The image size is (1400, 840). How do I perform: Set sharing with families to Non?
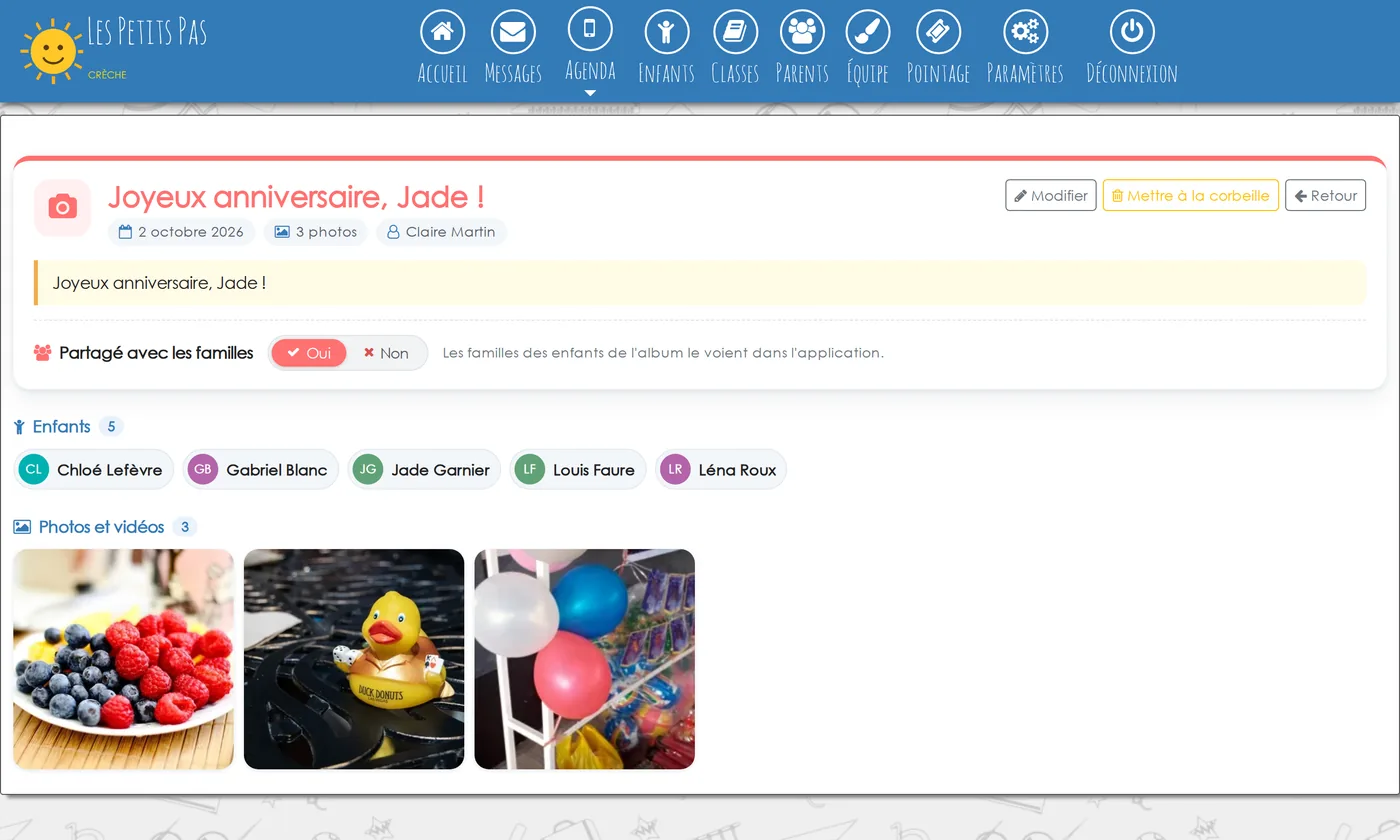pos(386,353)
